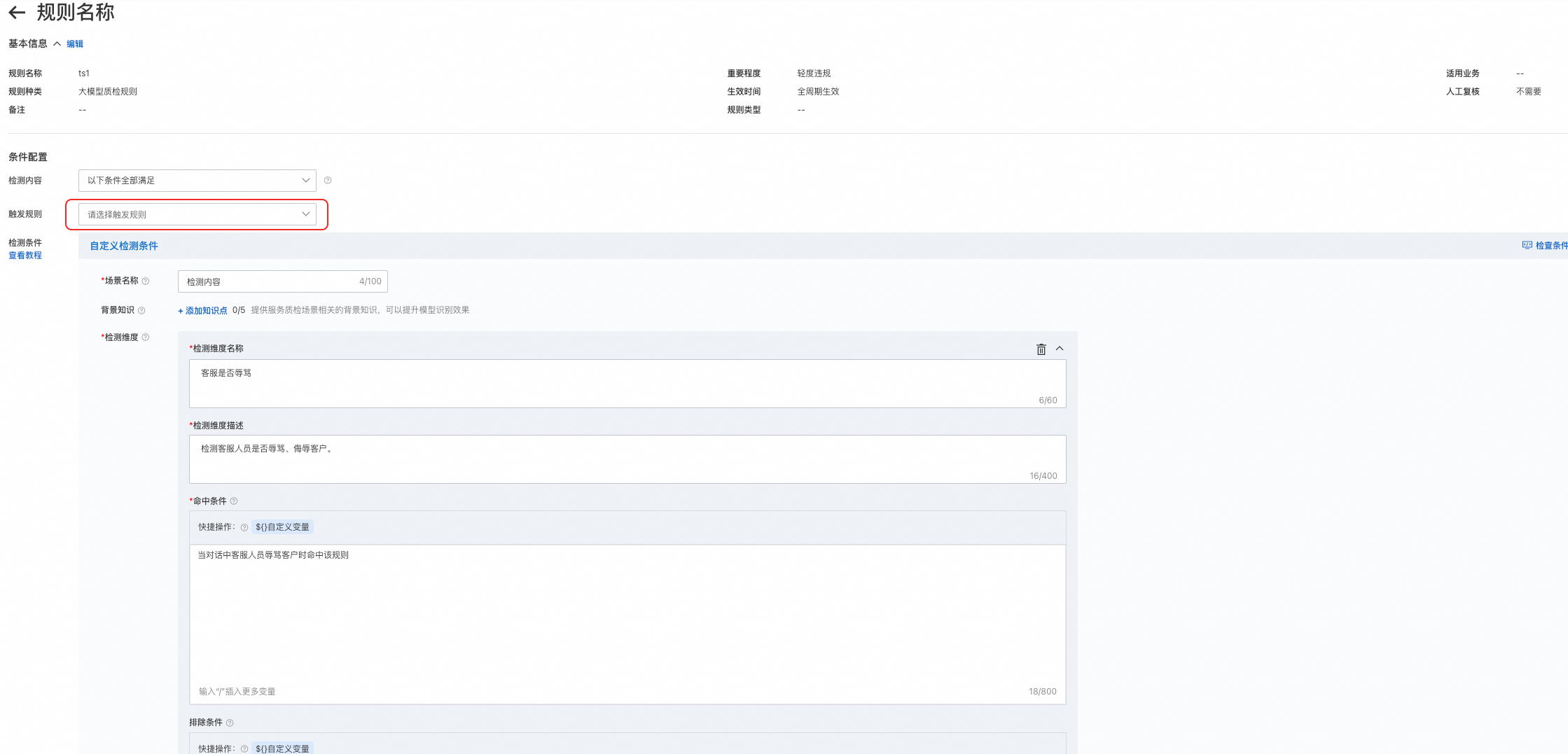This screenshot has height=754, width=1568.
Task: Click the 快捷操作 help icon under 排除条件
Action: pos(244,749)
